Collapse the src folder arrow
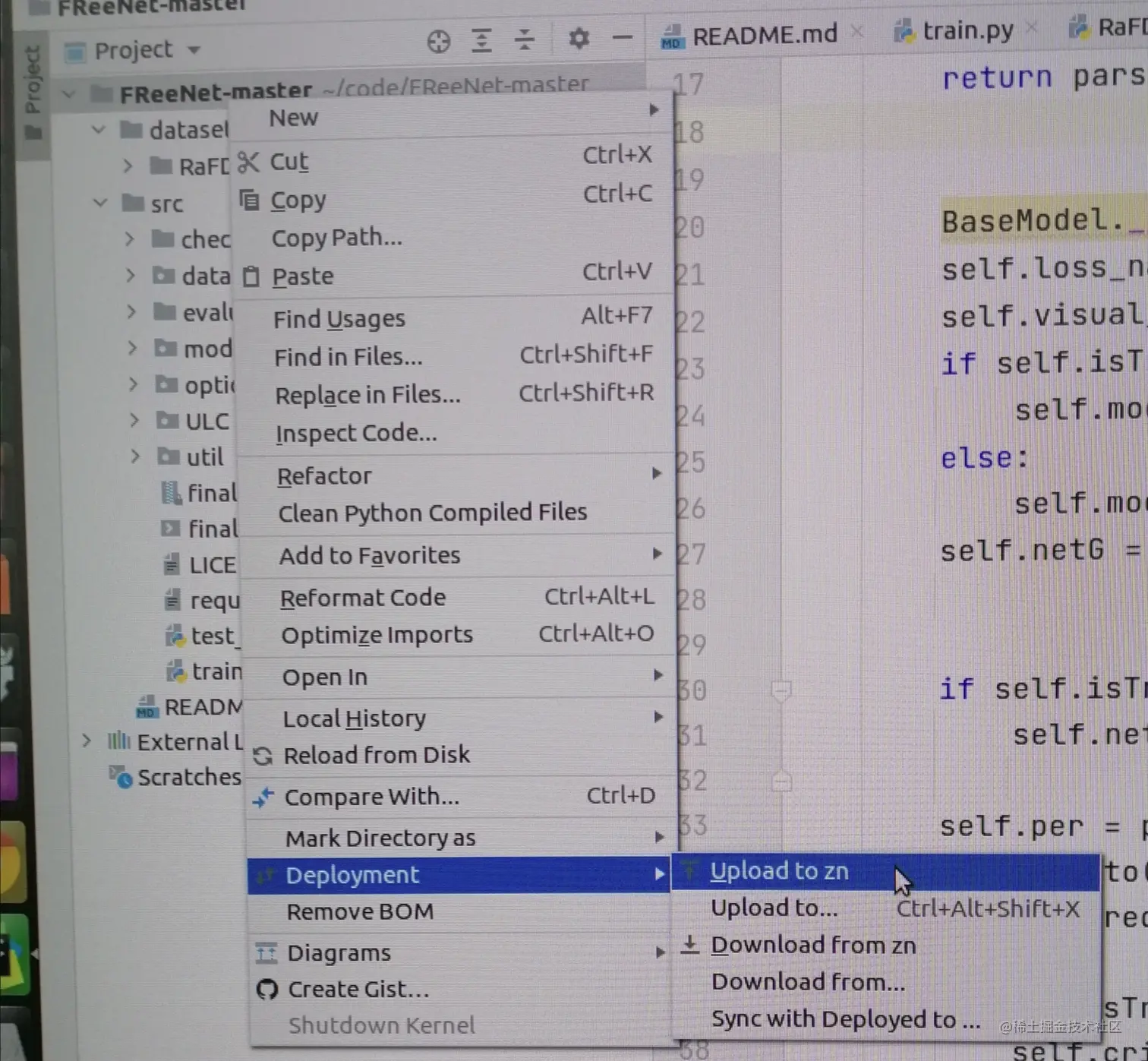Viewport: 1148px width, 1061px height. tap(100, 203)
